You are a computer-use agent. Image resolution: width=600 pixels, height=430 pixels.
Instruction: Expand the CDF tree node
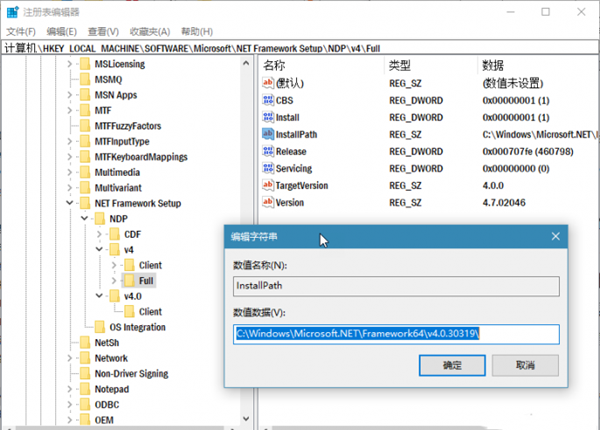coord(100,234)
